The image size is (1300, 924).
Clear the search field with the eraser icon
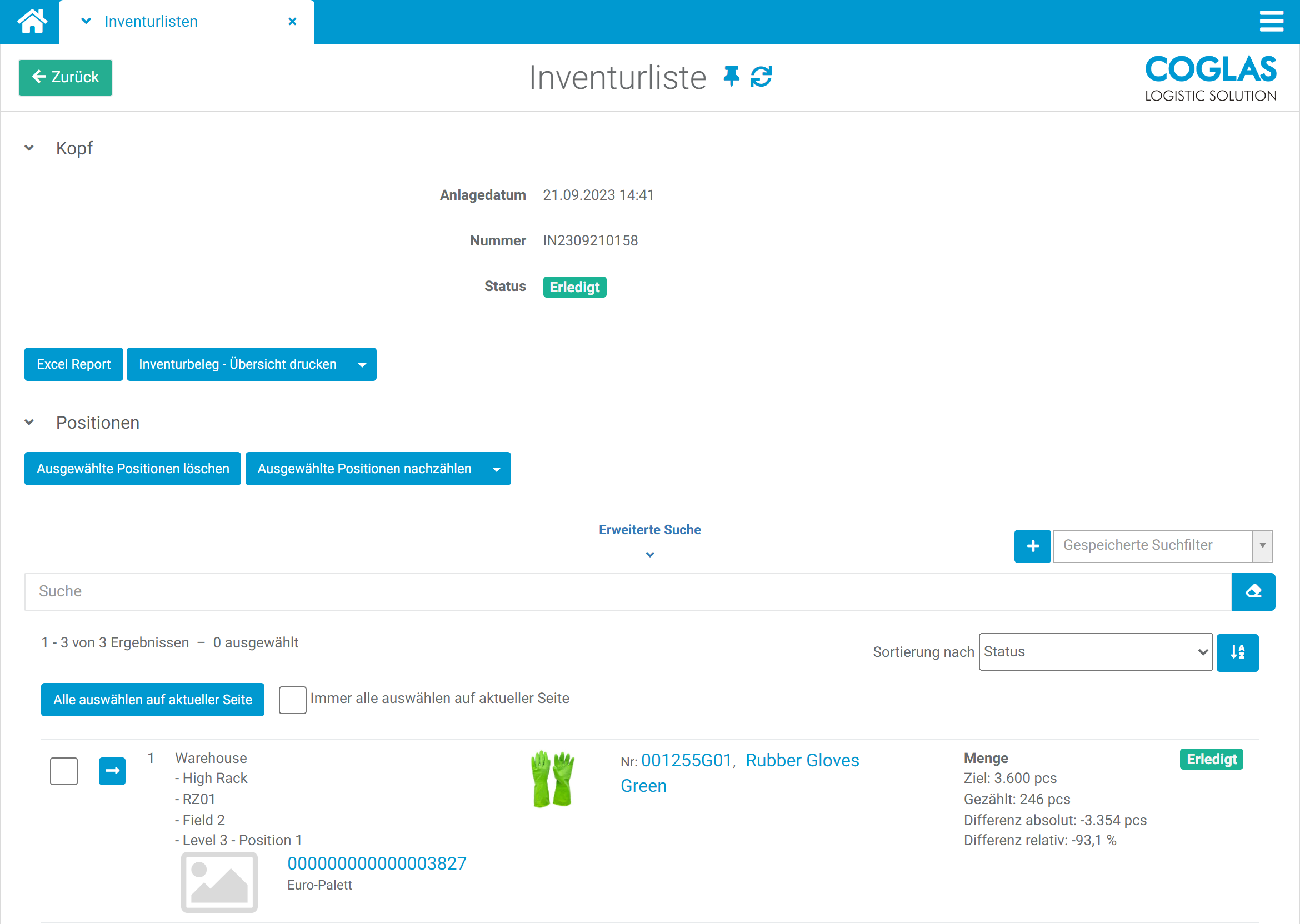[1253, 592]
